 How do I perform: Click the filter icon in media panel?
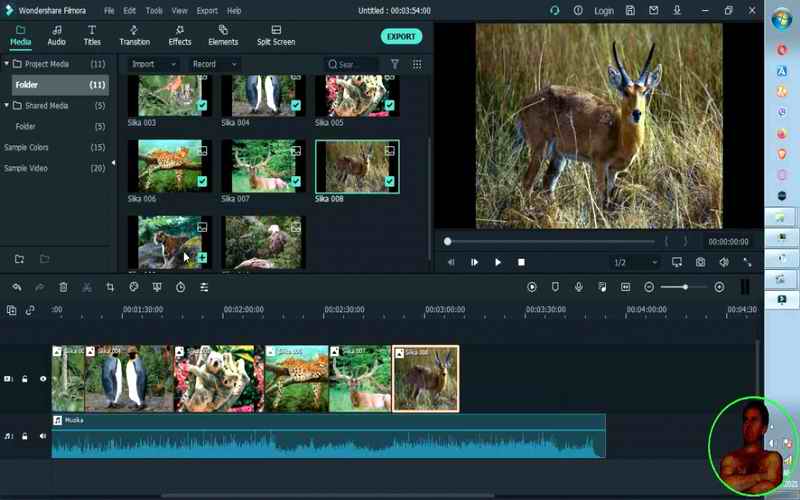click(394, 64)
